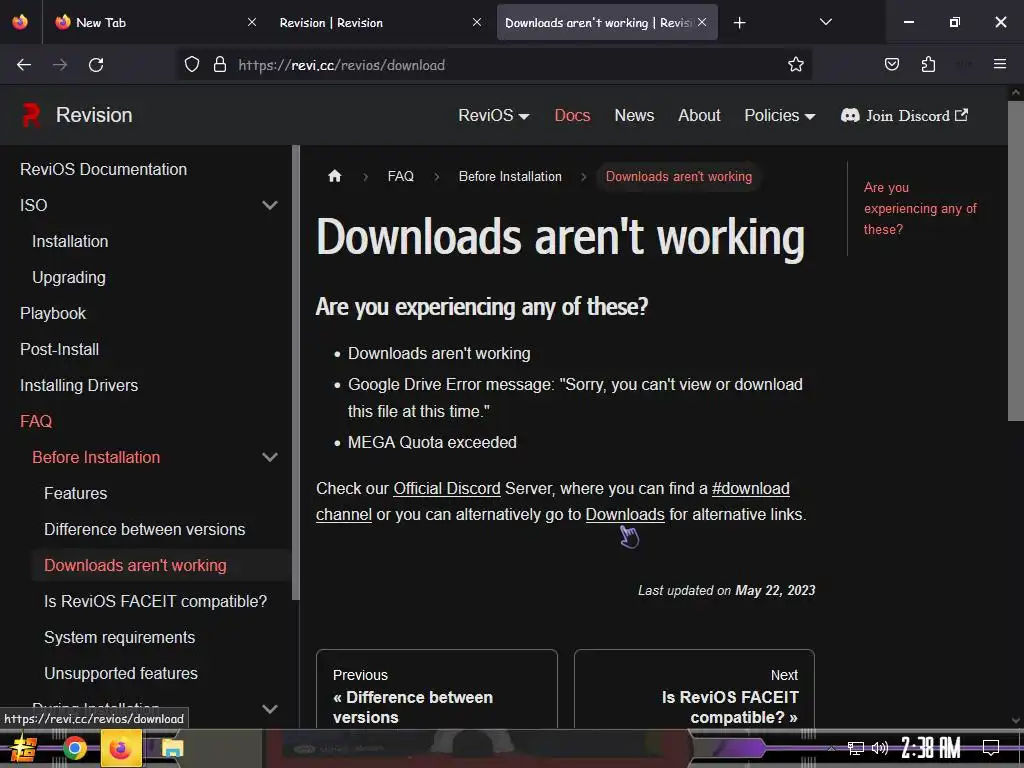Open FAQ in the sidebar

pyautogui.click(x=36, y=421)
